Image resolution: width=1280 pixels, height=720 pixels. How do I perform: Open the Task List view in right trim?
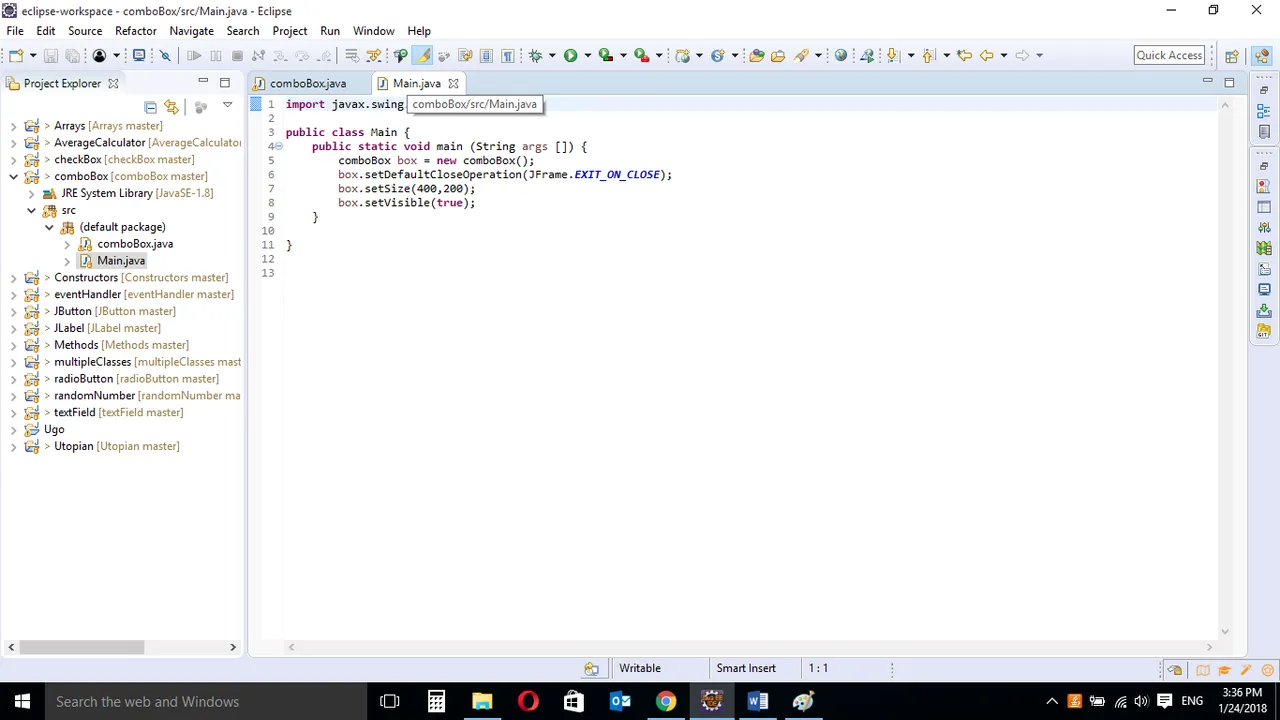coord(1264,131)
